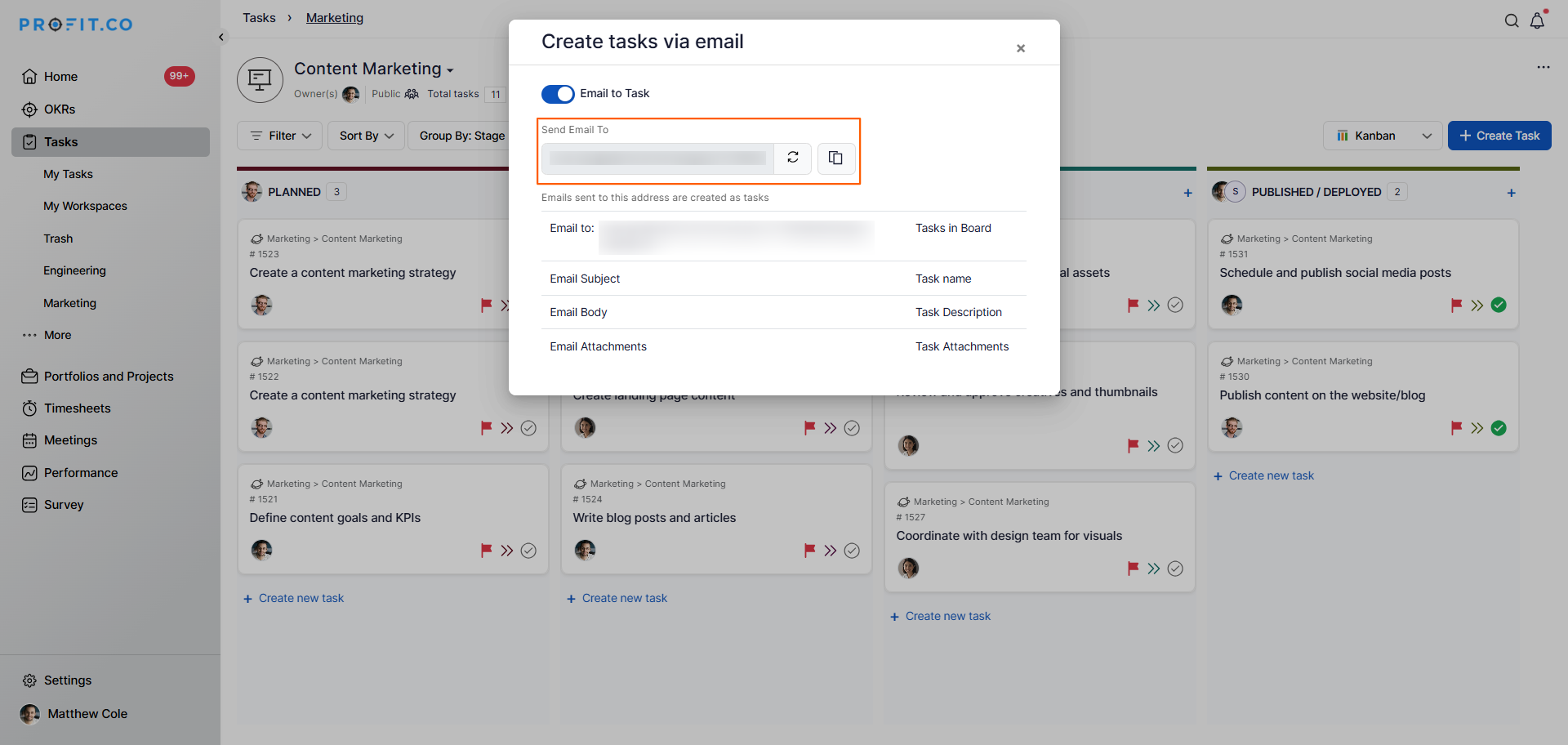Viewport: 1568px width, 745px height.
Task: Open Survey in the sidebar
Action: 53,505
